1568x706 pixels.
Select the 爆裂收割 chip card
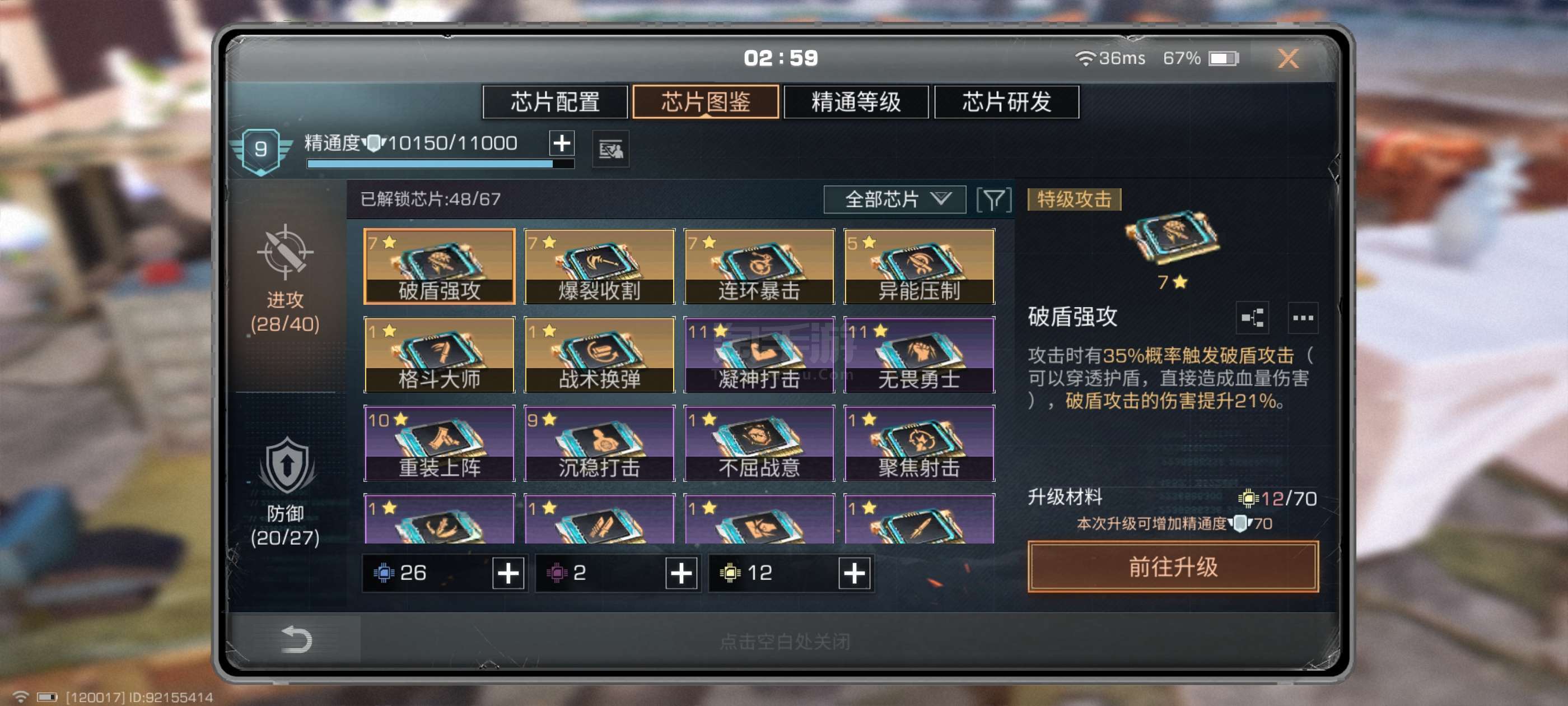(x=600, y=266)
